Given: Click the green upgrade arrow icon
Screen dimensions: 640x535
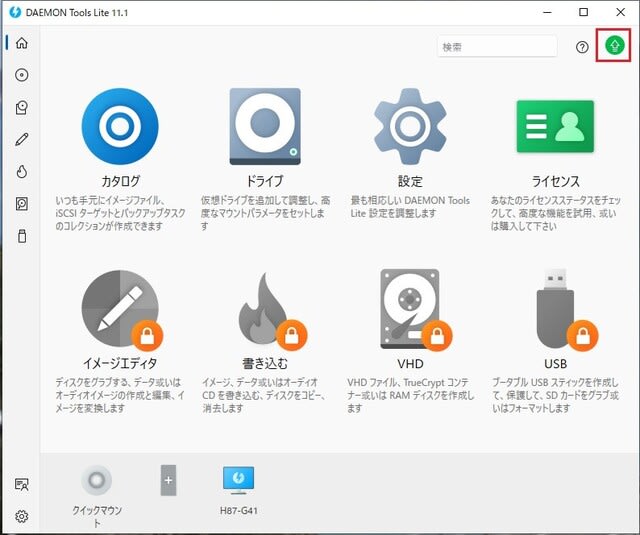Looking at the screenshot, I should point(615,45).
